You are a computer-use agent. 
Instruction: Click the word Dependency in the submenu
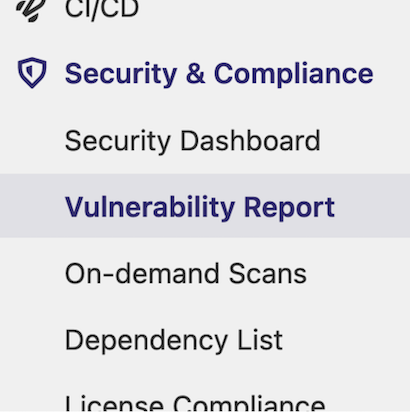click(x=146, y=341)
